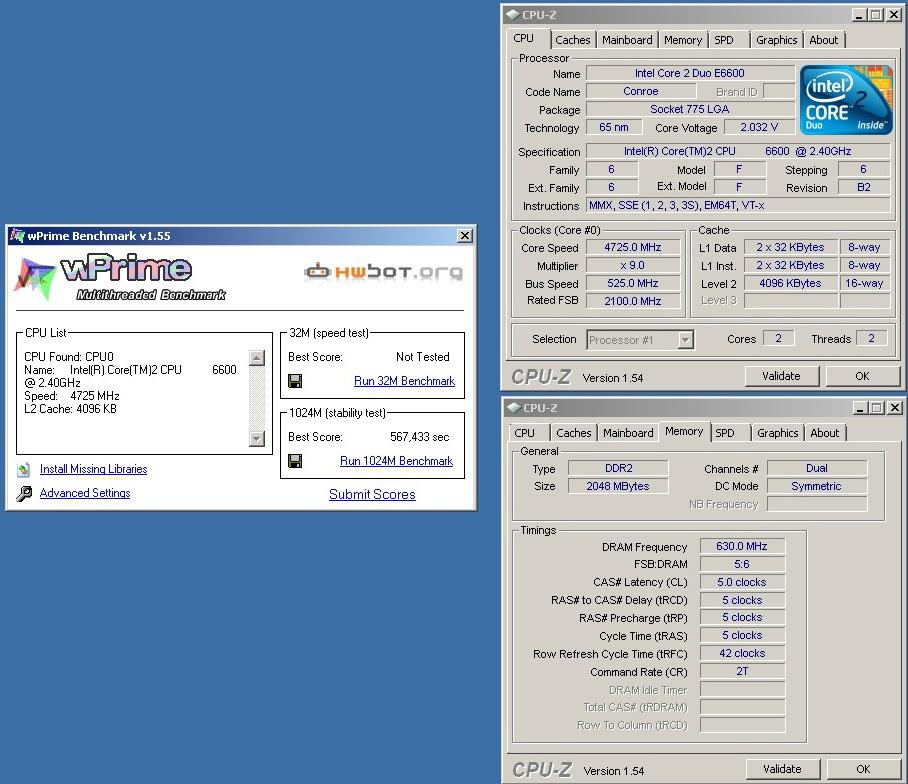Click the Code Name Conroe value
This screenshot has width=908, height=784.
tap(641, 91)
